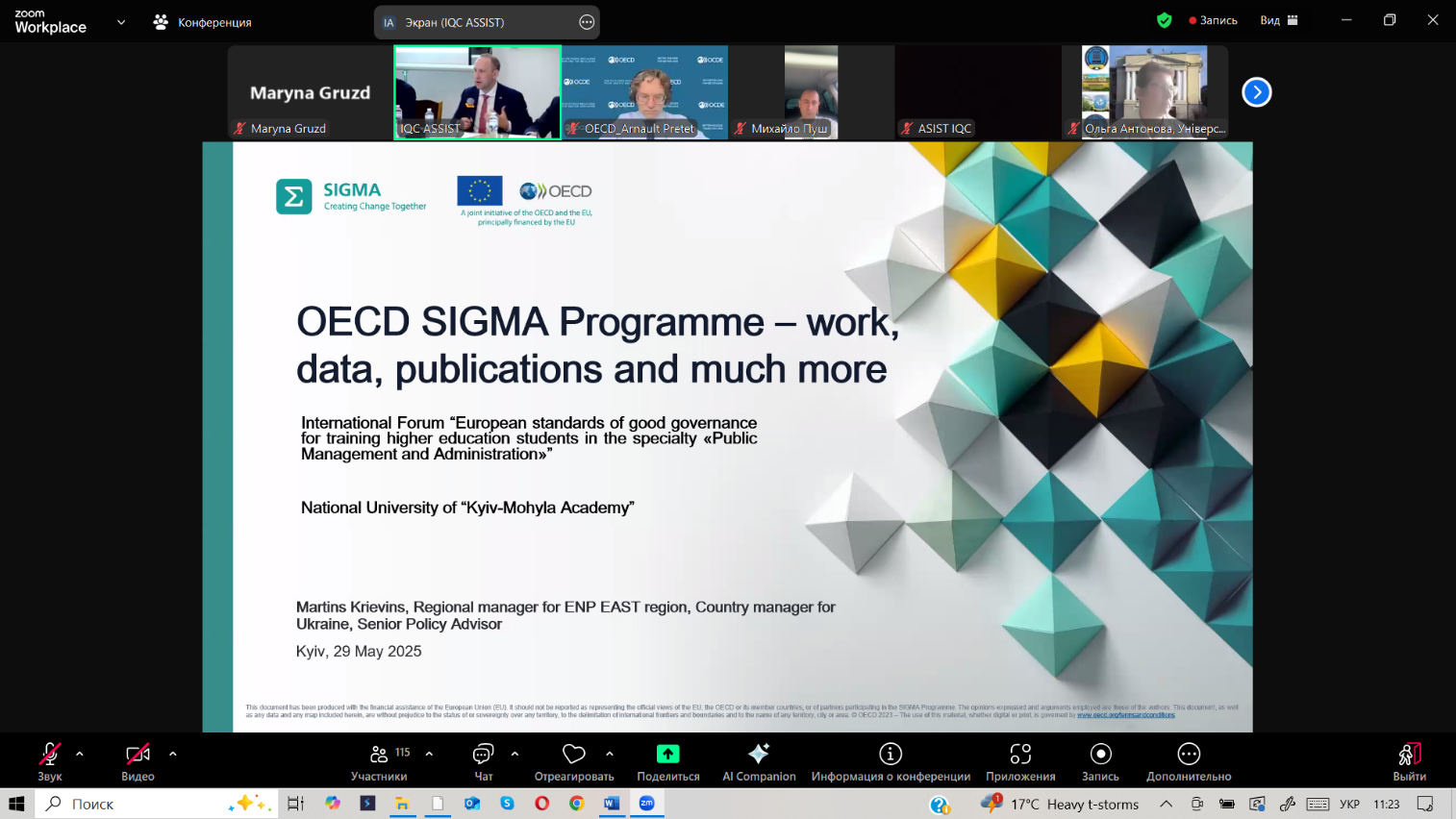Select ASIST IQC participant tile
Image resolution: width=1456 pixels, height=819 pixels.
(978, 92)
